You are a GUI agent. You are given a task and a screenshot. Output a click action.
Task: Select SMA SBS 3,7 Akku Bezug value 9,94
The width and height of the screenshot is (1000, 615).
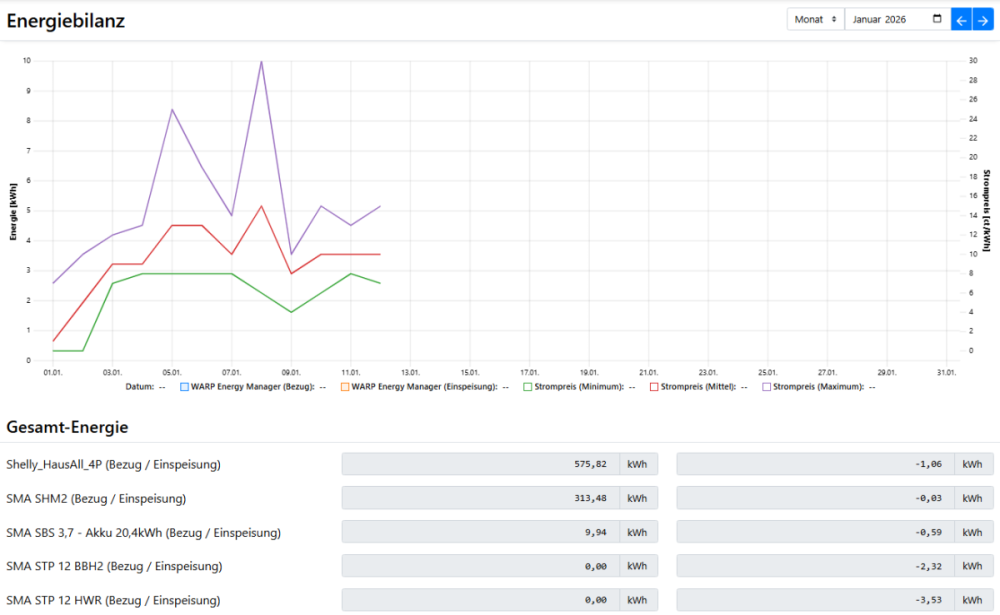[x=480, y=532]
